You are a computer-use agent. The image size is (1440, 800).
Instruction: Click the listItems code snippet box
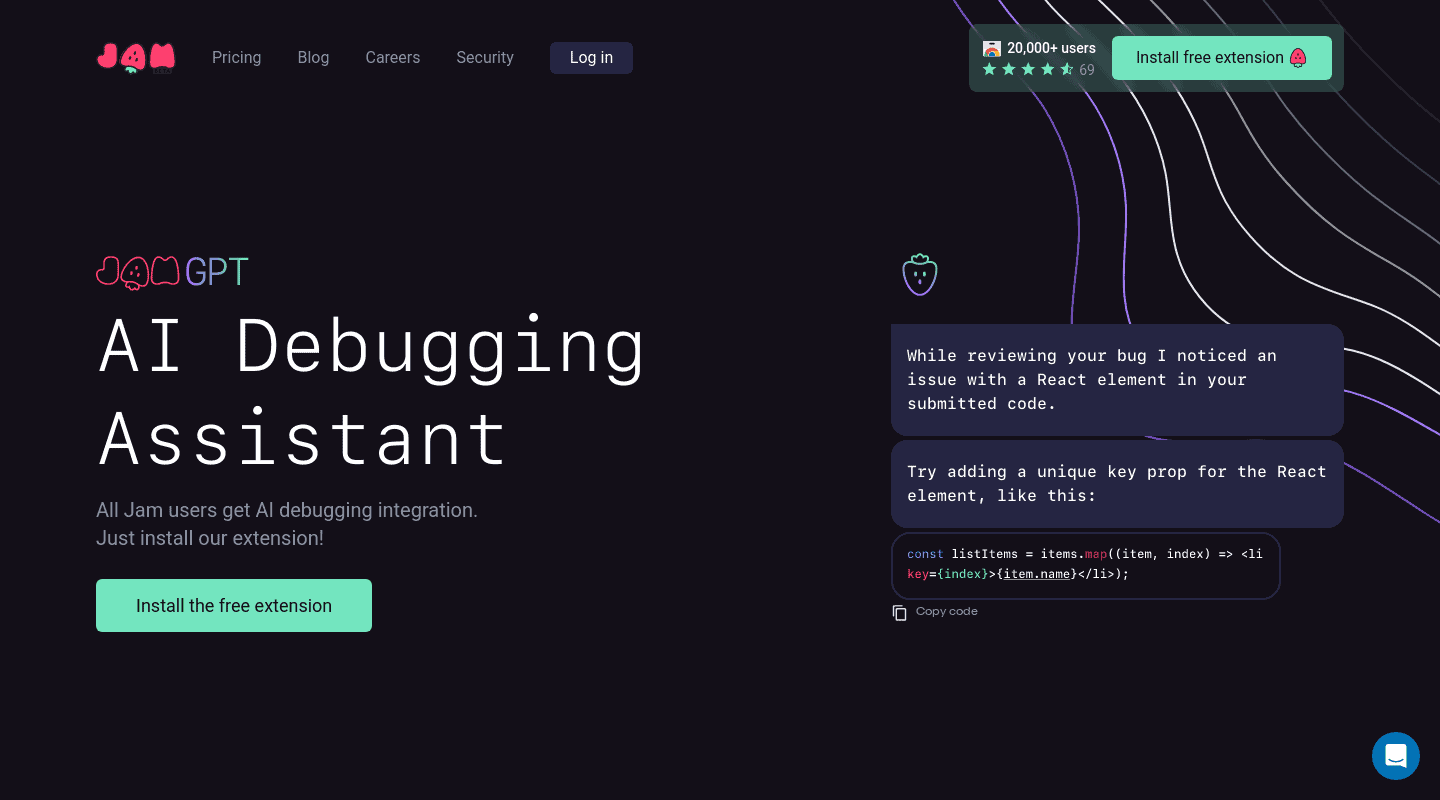(x=1085, y=565)
